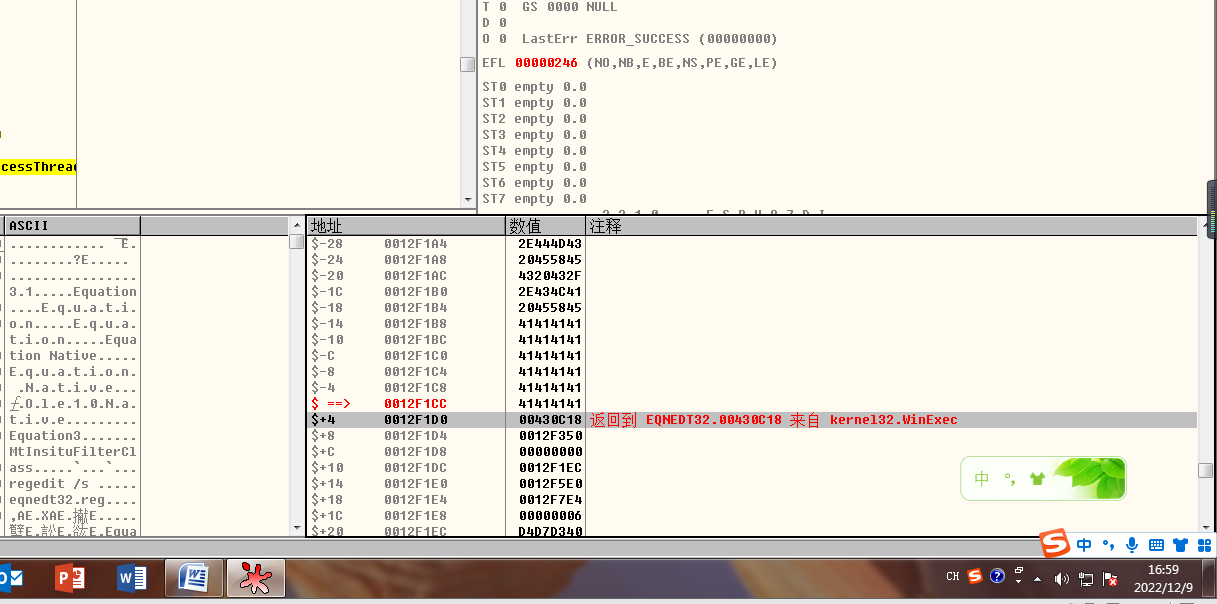Screen dimensions: 1217x604
Task: Toggle punctuation mode on Sogou toolbar
Action: 1108,545
